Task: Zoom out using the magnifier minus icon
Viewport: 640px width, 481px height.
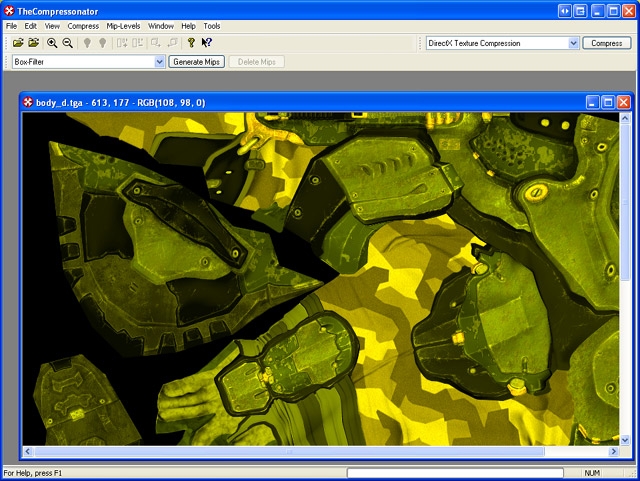Action: tap(67, 43)
